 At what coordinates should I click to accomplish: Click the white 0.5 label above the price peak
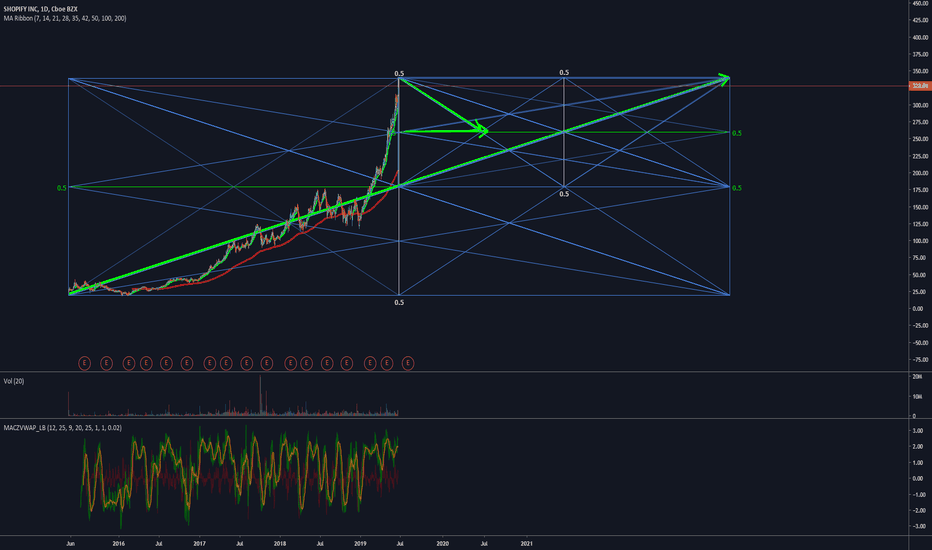click(x=399, y=74)
